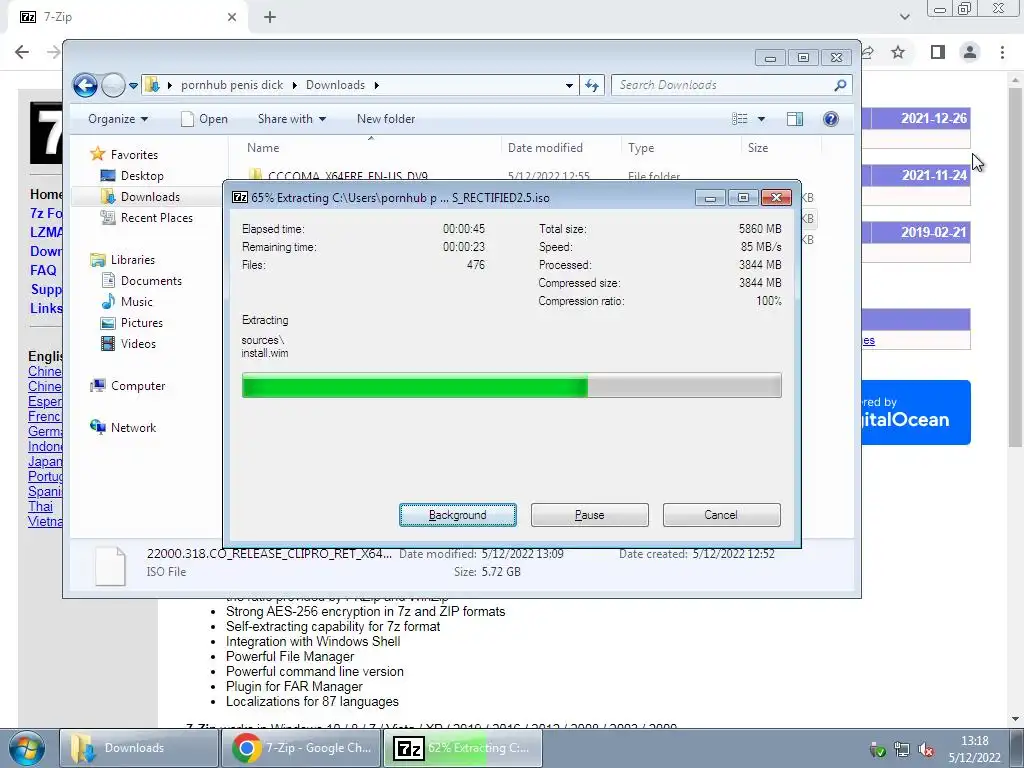Click the DigitalOcean banner

pos(916,413)
